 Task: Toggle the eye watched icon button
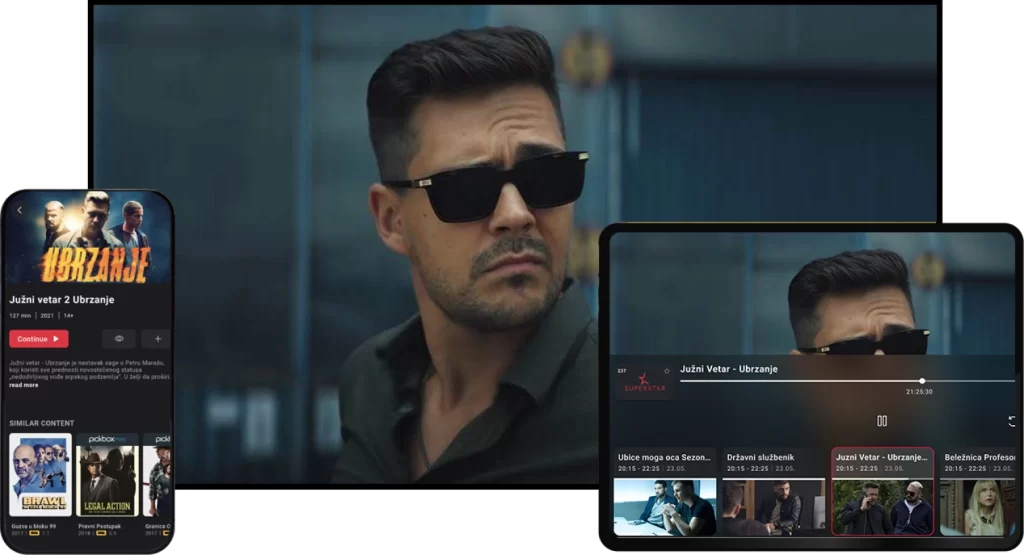click(119, 339)
